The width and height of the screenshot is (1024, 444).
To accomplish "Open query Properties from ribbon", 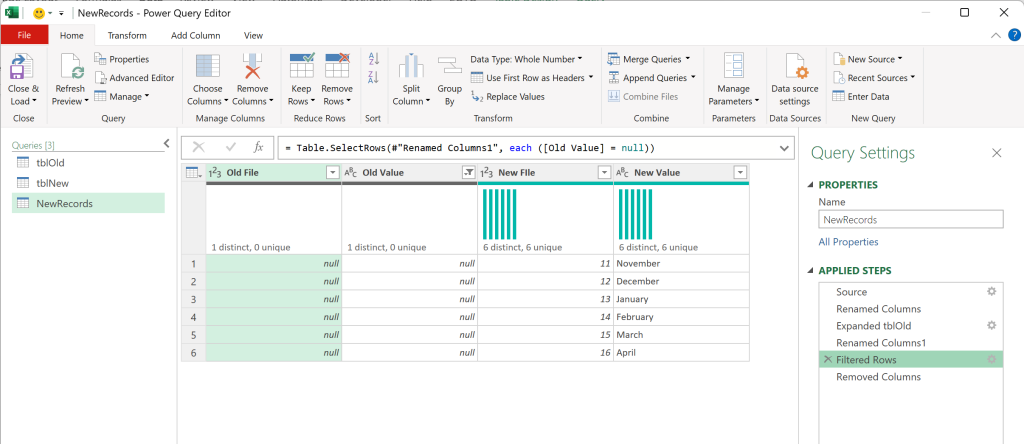I will [121, 59].
